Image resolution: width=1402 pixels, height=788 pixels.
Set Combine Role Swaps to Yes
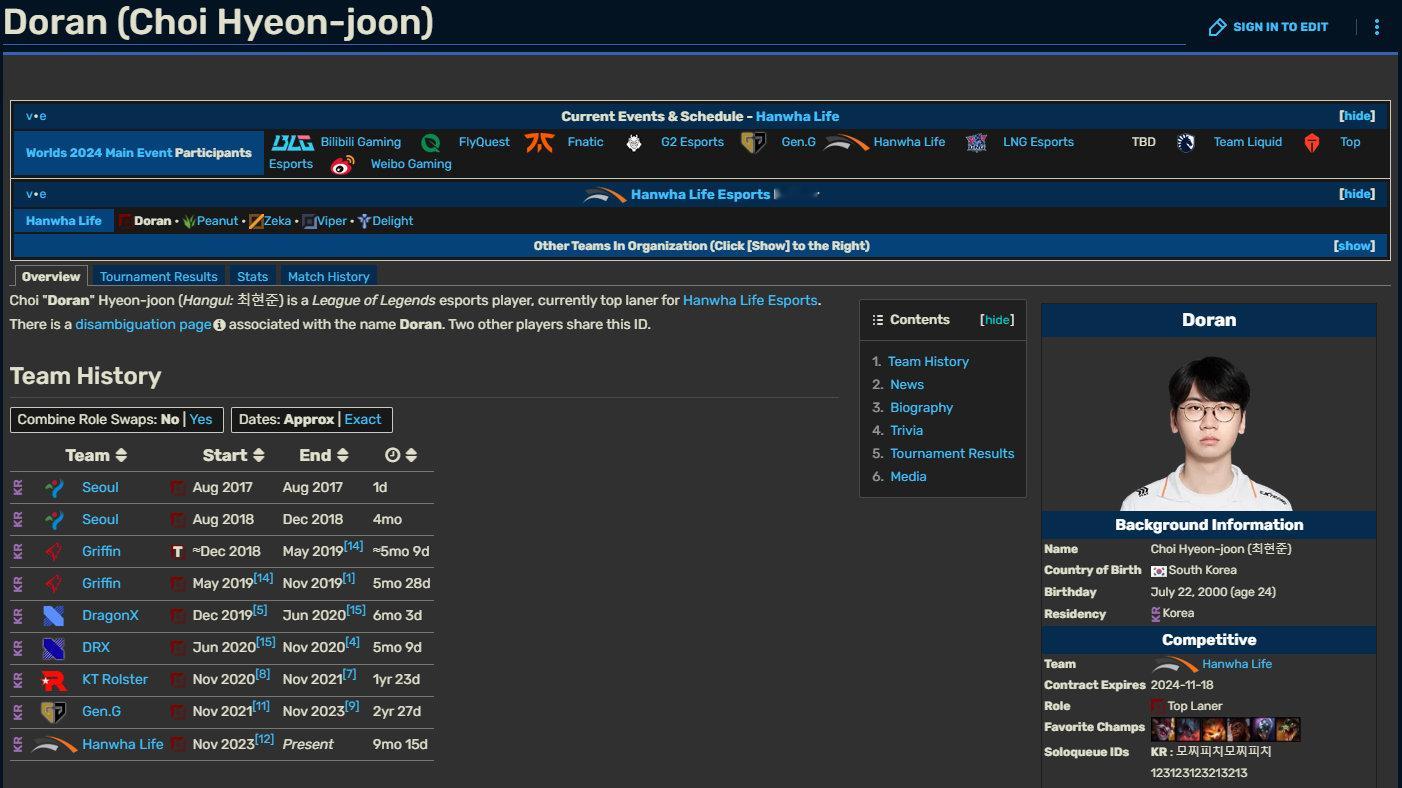click(201, 419)
